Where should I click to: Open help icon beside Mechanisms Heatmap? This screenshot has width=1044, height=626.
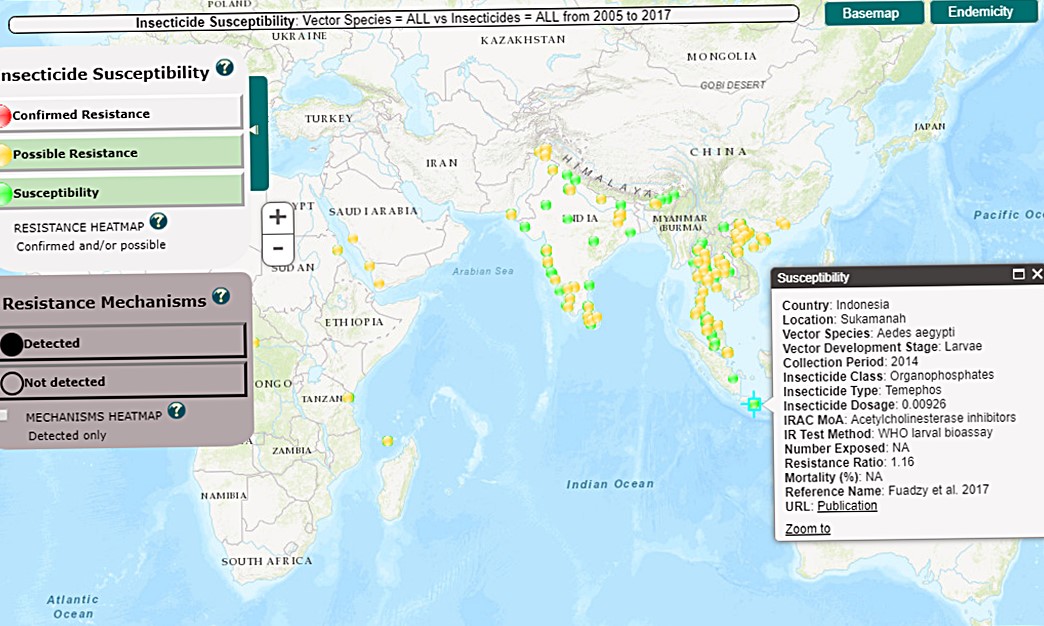coord(176,410)
